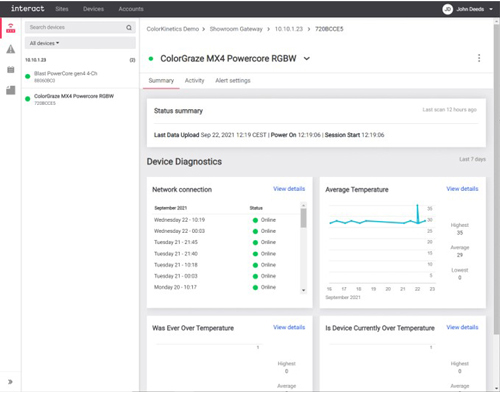View details of Average Temperature
Viewport: 500px width, 400px height.
462,189
